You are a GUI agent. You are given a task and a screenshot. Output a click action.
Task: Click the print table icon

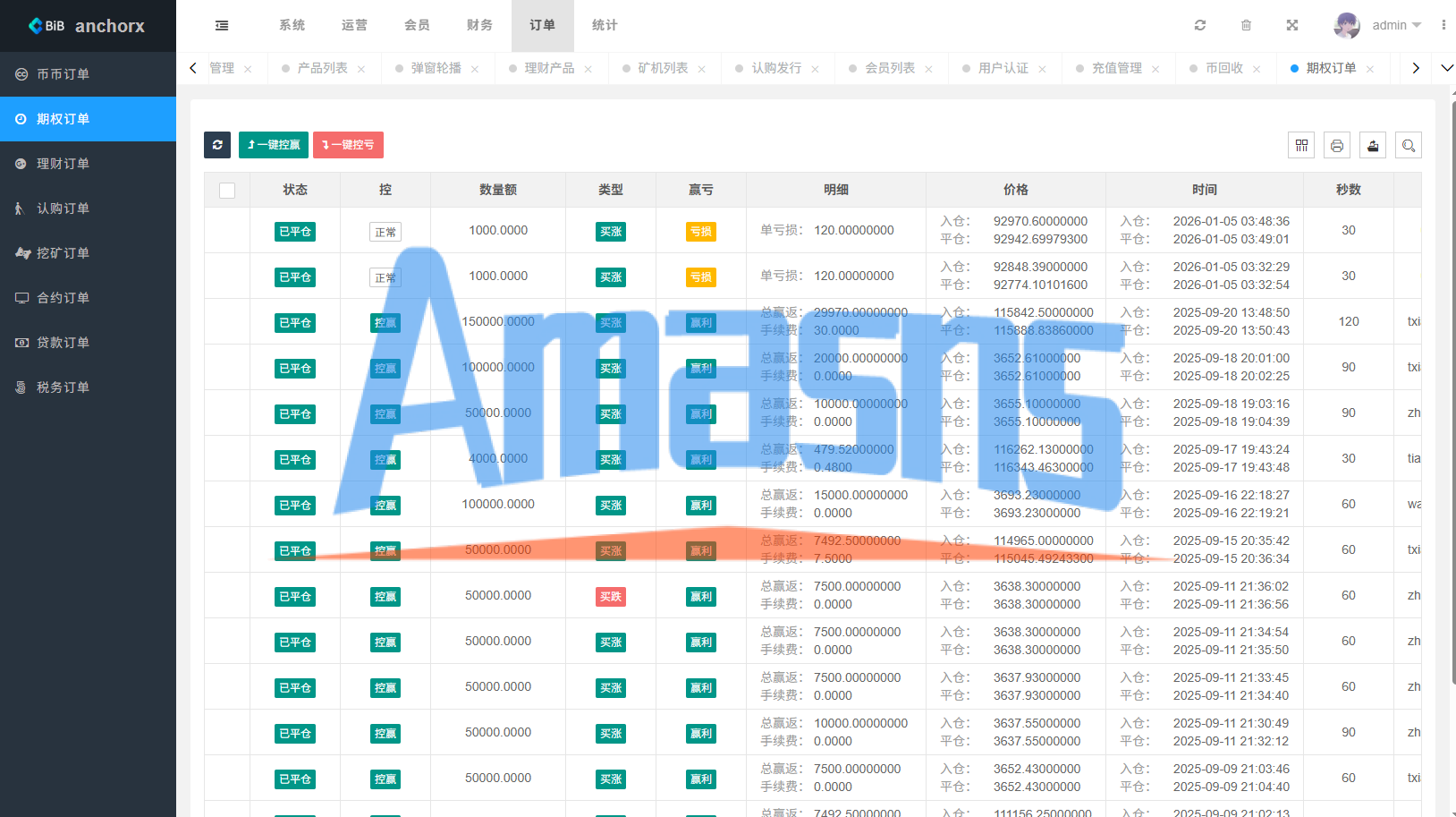tap(1337, 145)
